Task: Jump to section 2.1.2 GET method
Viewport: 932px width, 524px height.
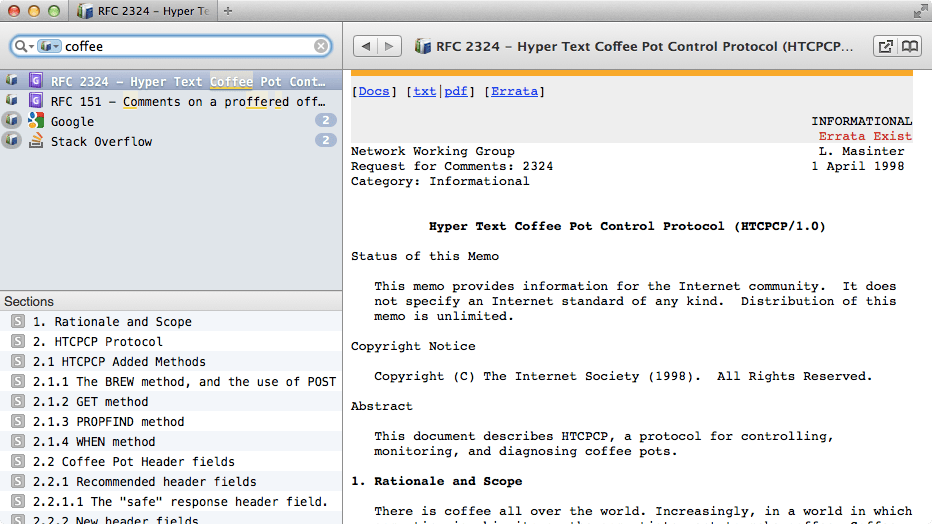Action: 171,402
